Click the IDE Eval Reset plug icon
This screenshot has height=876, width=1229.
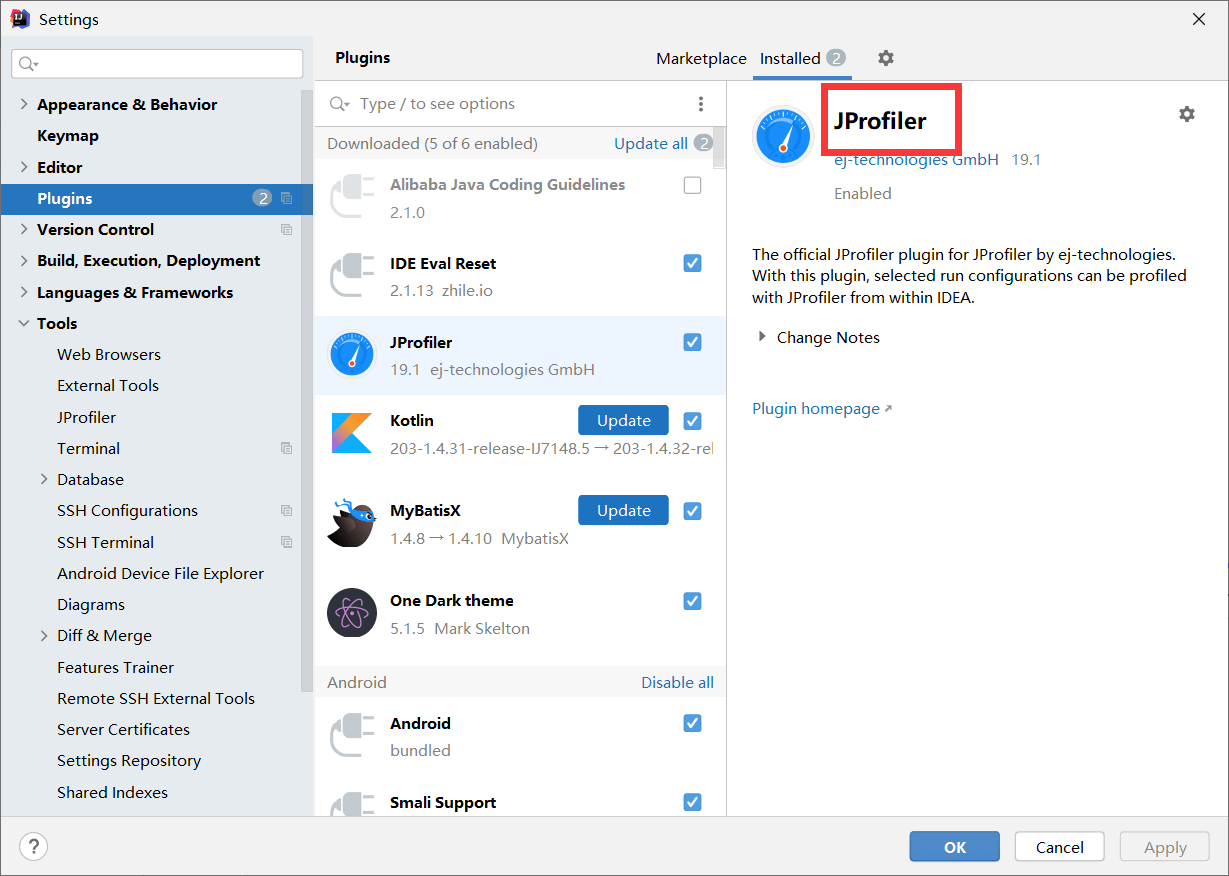(x=351, y=276)
